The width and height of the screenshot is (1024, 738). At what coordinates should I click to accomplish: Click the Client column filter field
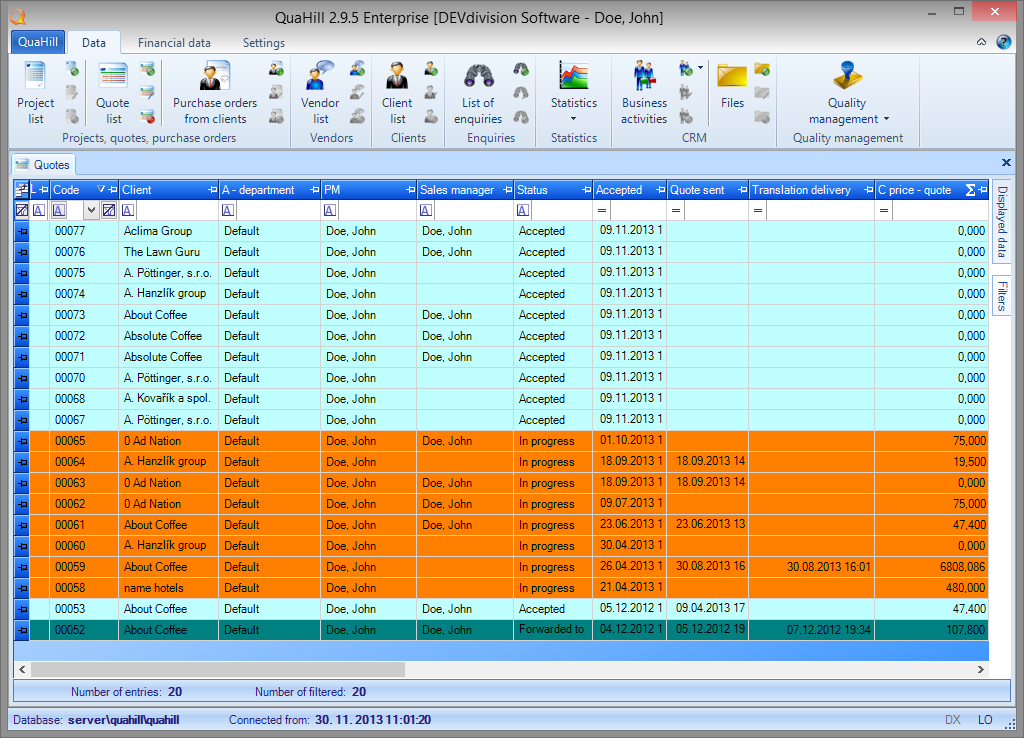(x=176, y=210)
